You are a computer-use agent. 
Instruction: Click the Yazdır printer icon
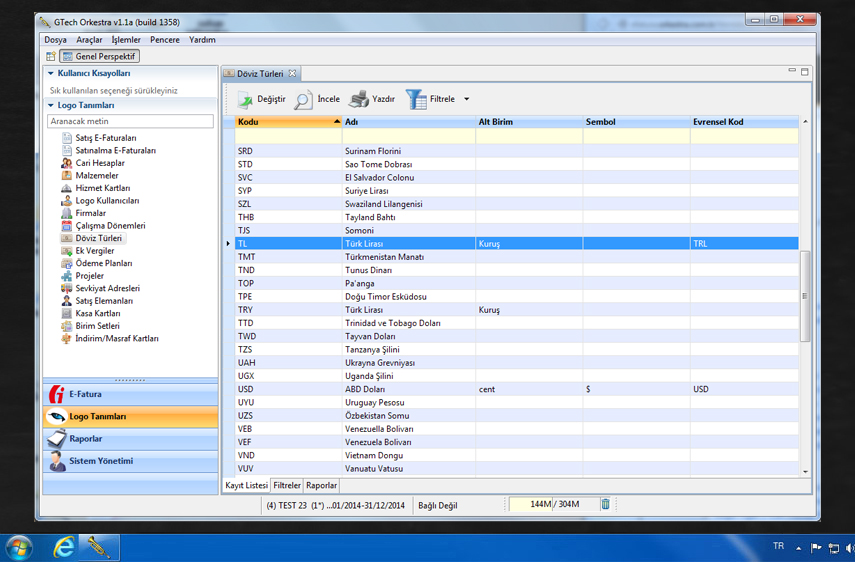pos(359,99)
